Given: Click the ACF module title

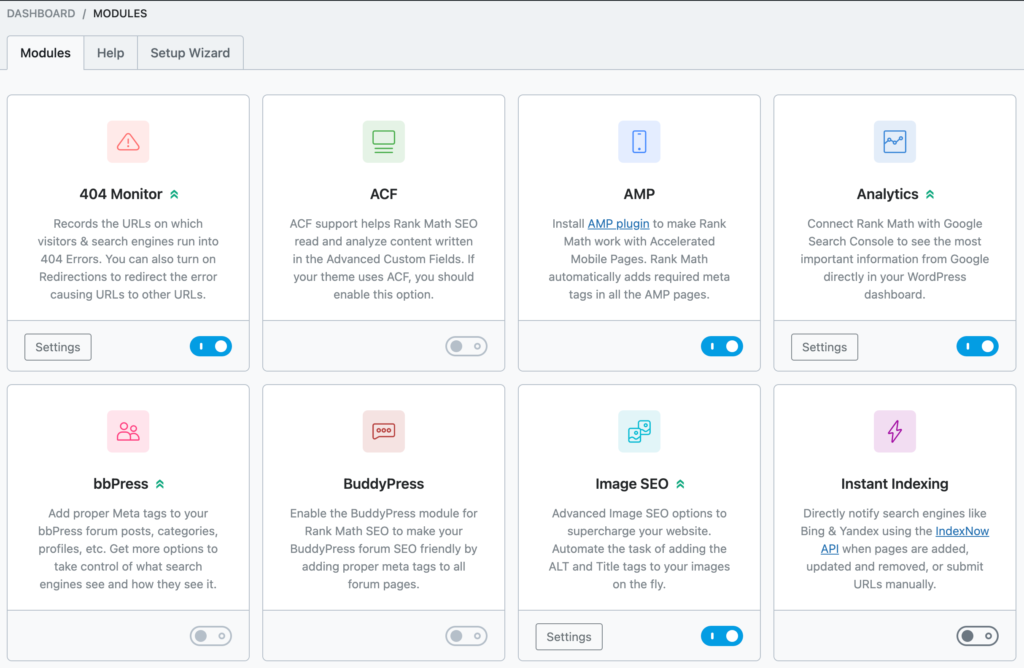Looking at the screenshot, I should (x=383, y=194).
